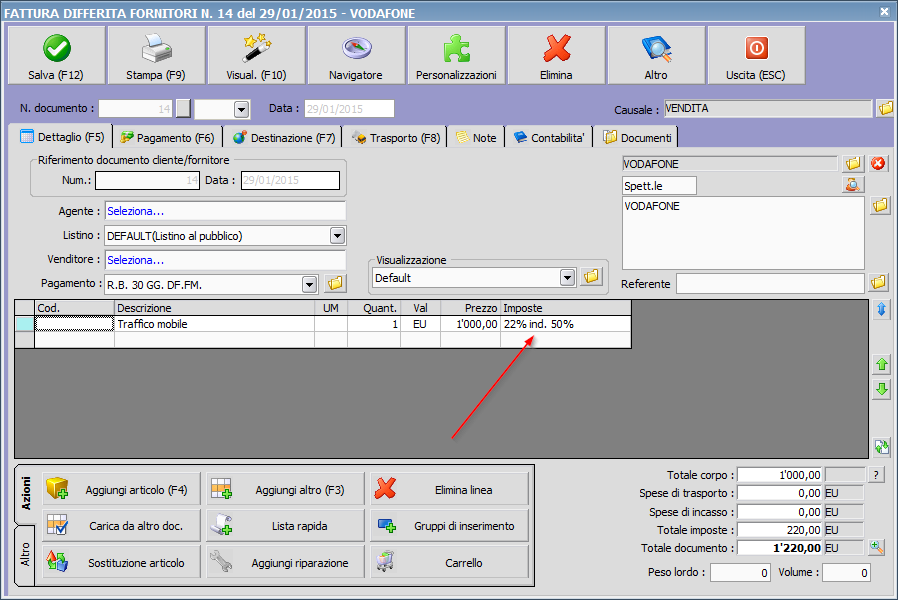
Task: Click Seleziona... link for Agente
Action: coord(136,211)
